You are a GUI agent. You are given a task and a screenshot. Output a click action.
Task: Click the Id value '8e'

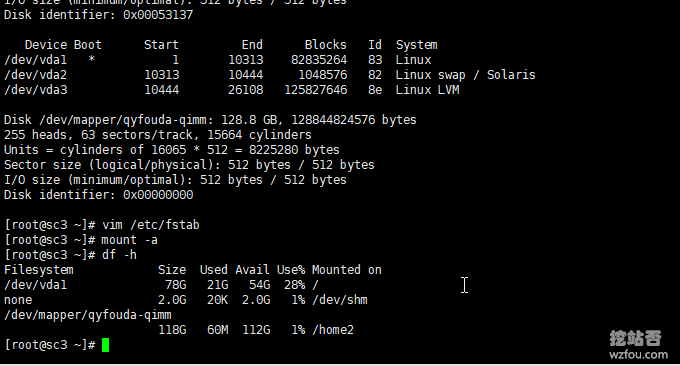tap(375, 90)
